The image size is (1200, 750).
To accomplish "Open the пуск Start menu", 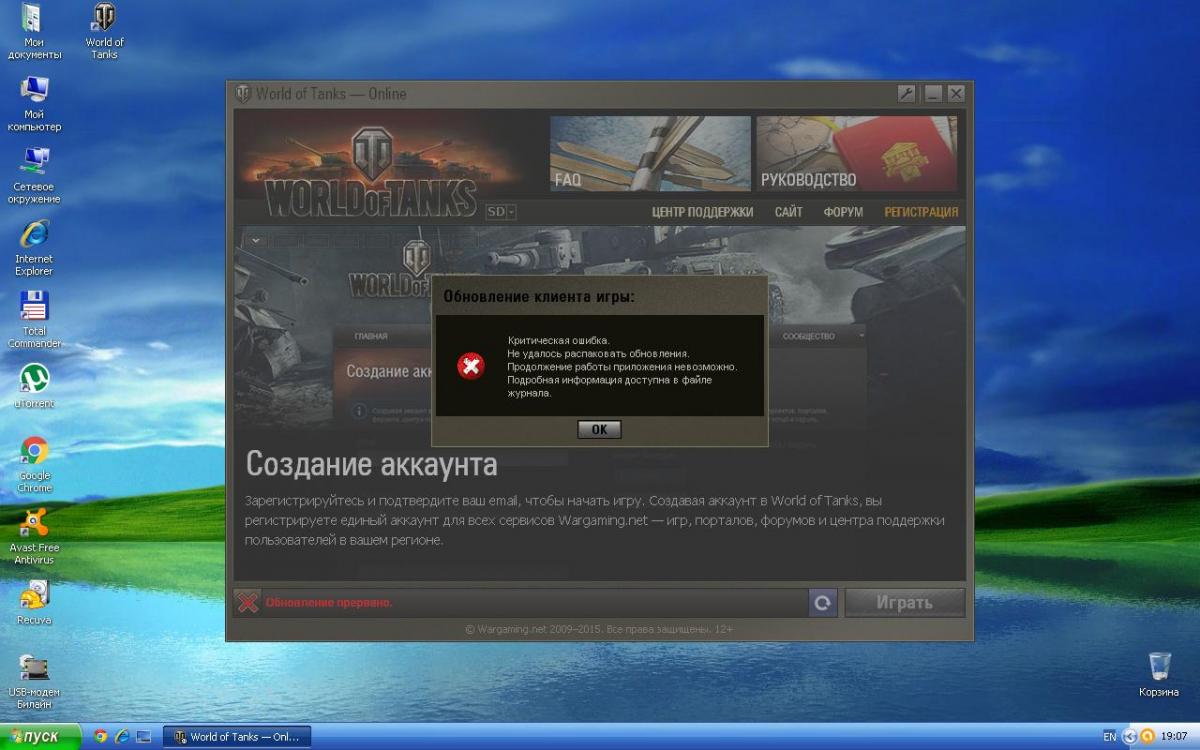I will click(40, 737).
